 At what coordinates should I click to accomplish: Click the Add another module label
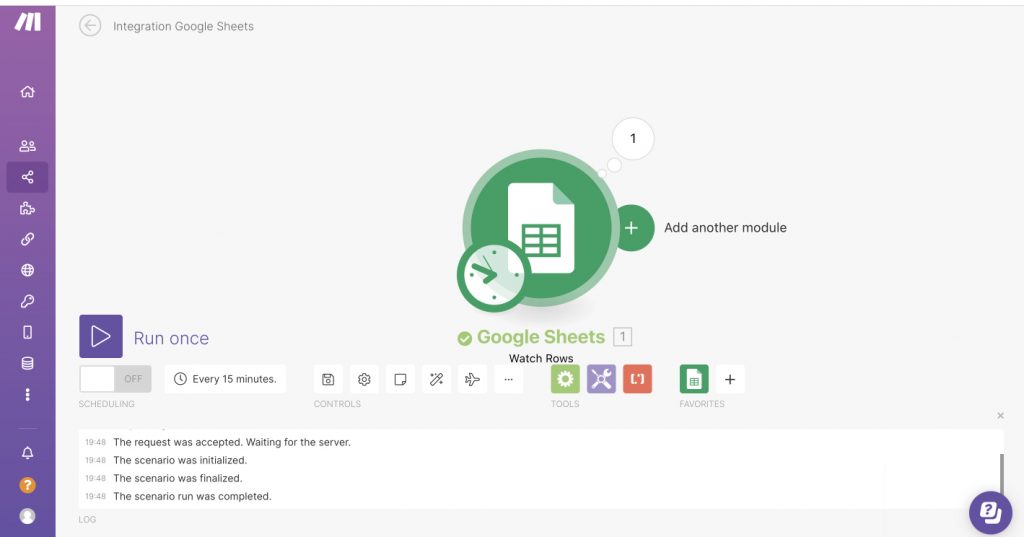(x=725, y=227)
